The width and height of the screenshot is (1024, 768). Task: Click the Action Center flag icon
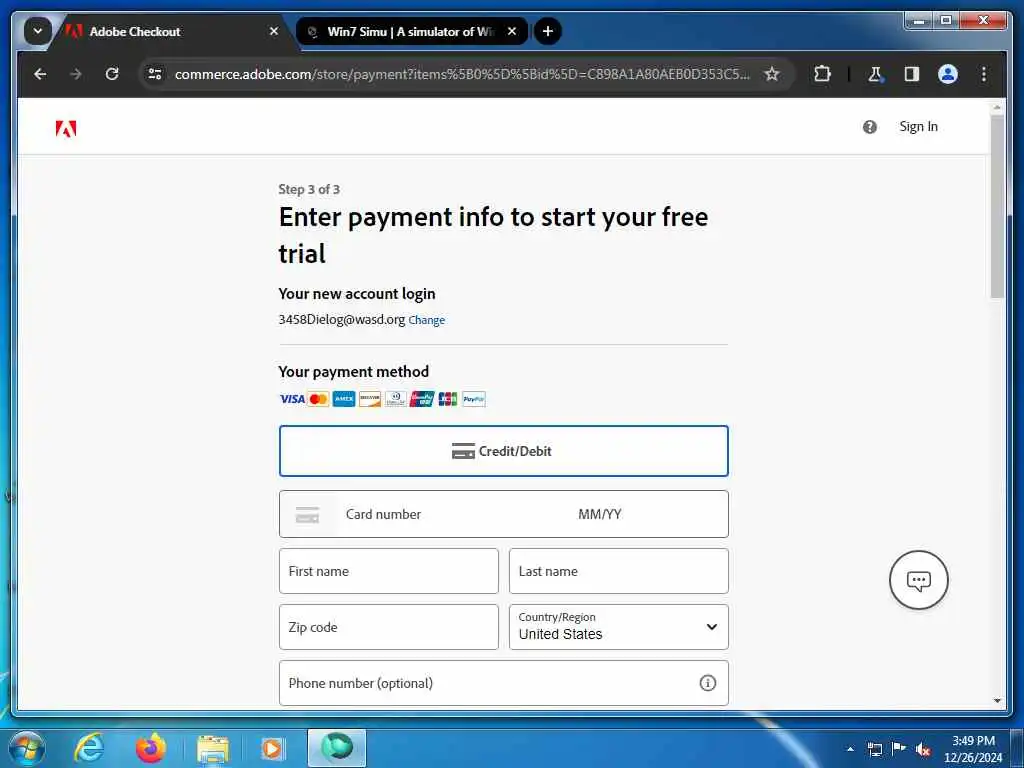pos(899,749)
